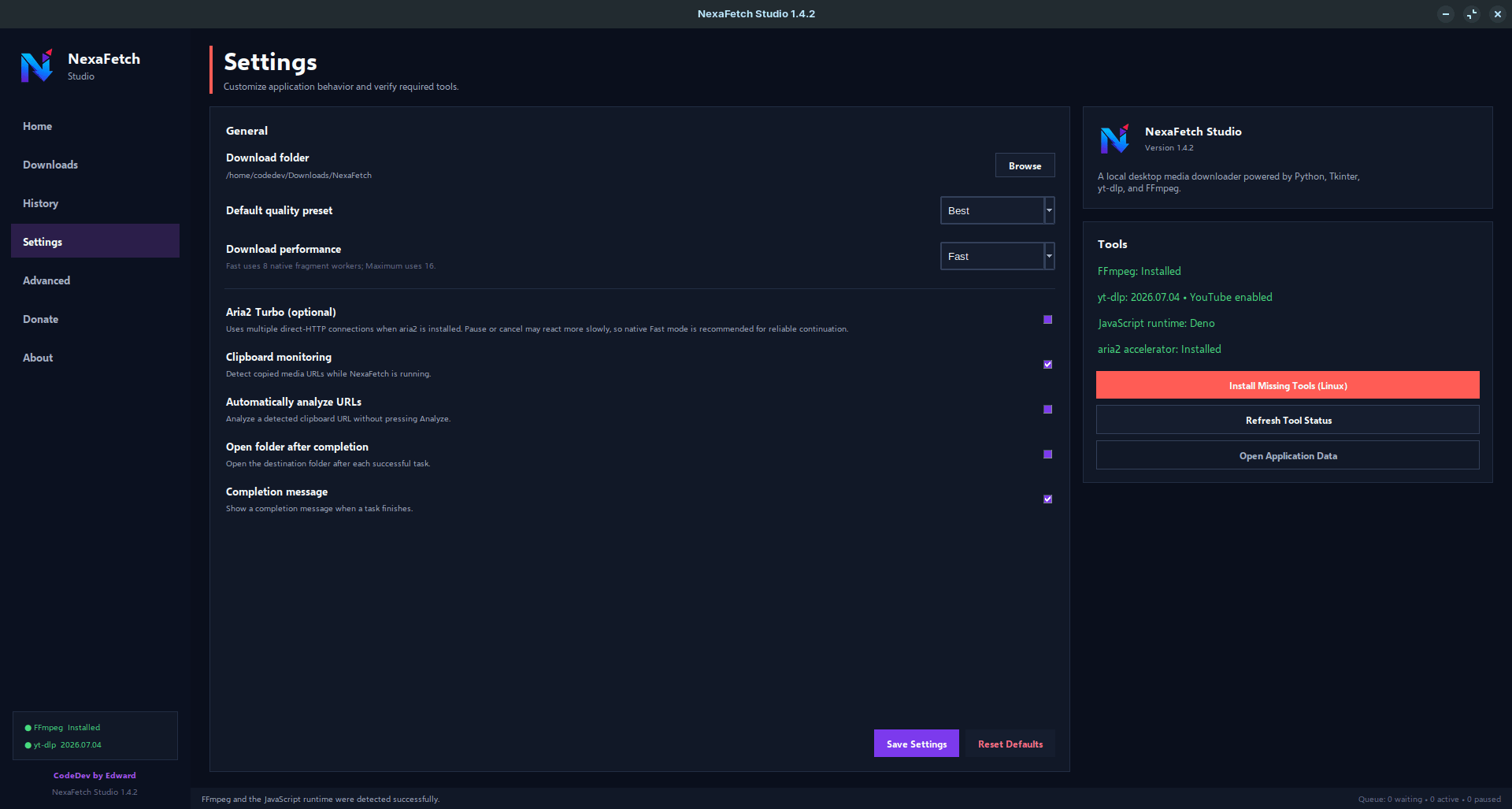Click Open Application Data button
This screenshot has width=1512, height=809.
click(1288, 455)
